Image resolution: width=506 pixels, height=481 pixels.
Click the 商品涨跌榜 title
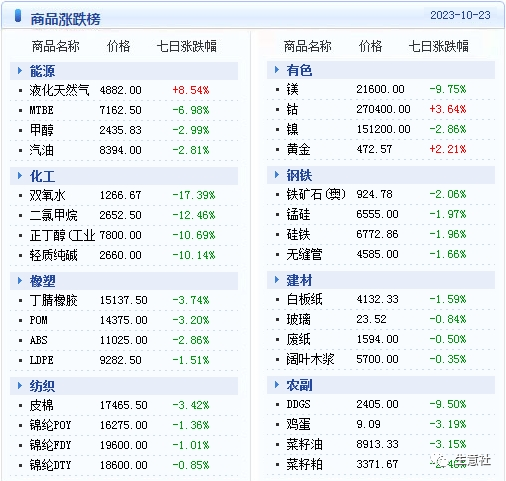(x=65, y=19)
